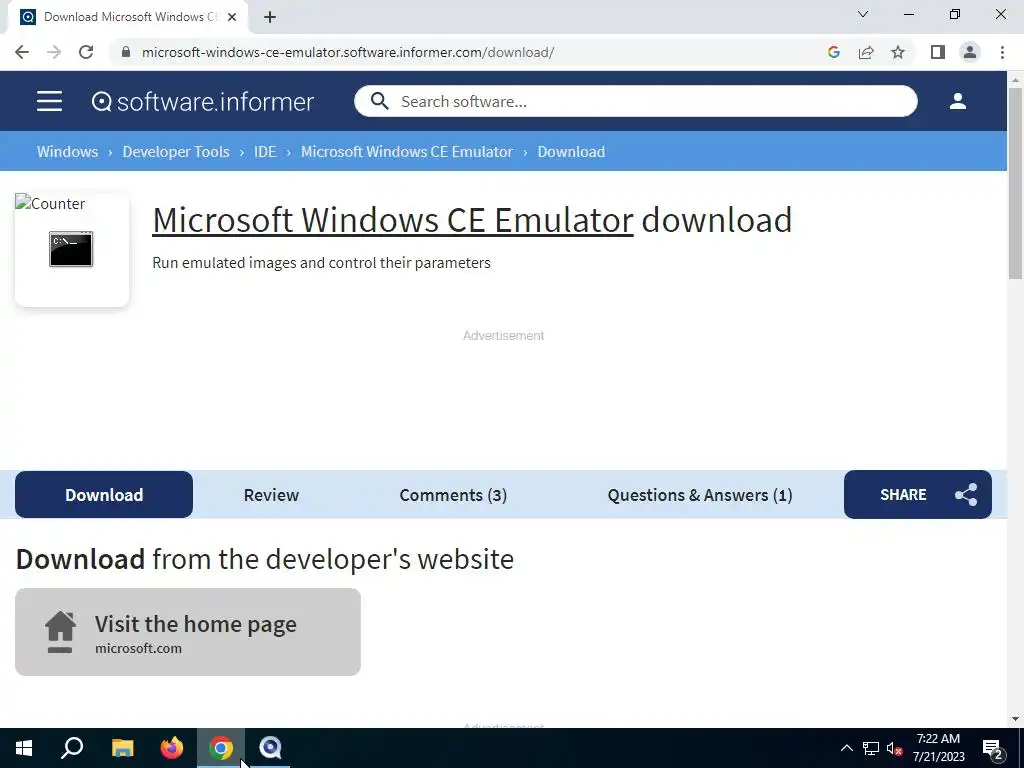1024x768 pixels.
Task: Switch to the Review tab
Action: click(x=271, y=494)
